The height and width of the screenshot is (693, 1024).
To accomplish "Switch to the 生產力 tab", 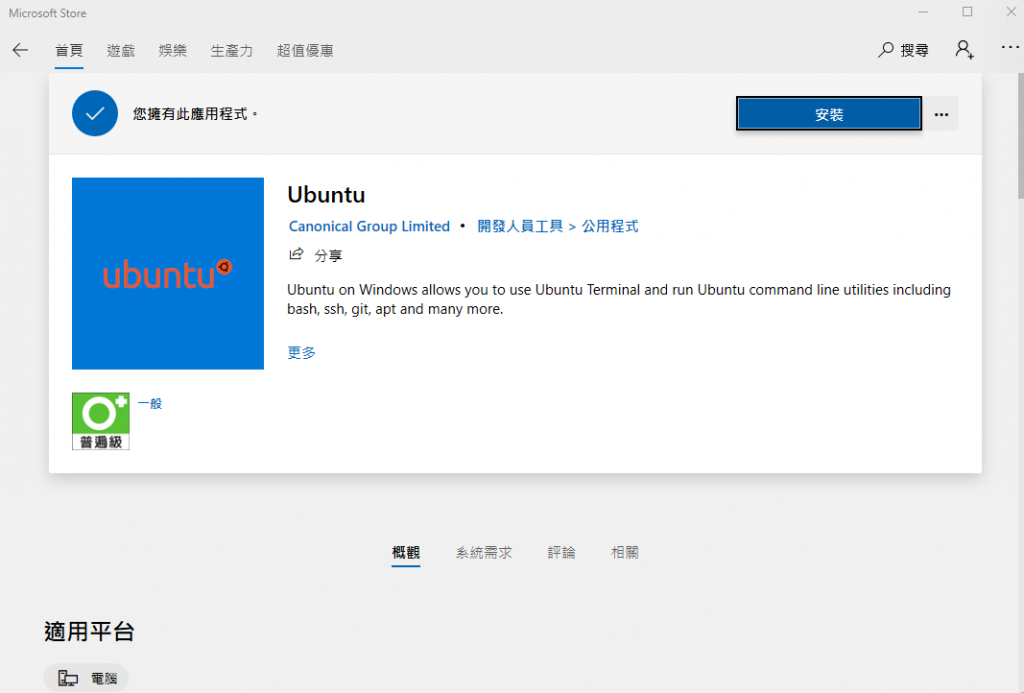I will [x=231, y=50].
